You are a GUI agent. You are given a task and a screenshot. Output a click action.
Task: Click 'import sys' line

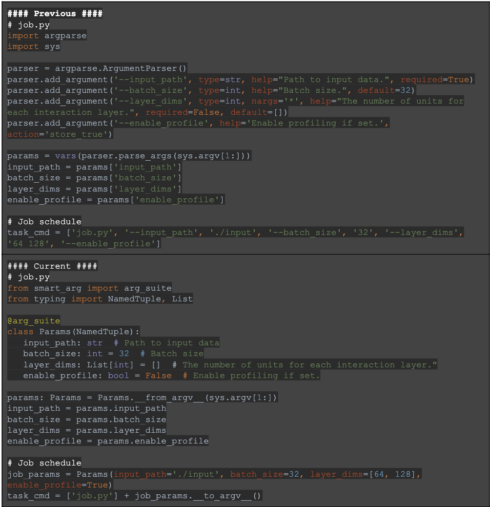tap(34, 47)
